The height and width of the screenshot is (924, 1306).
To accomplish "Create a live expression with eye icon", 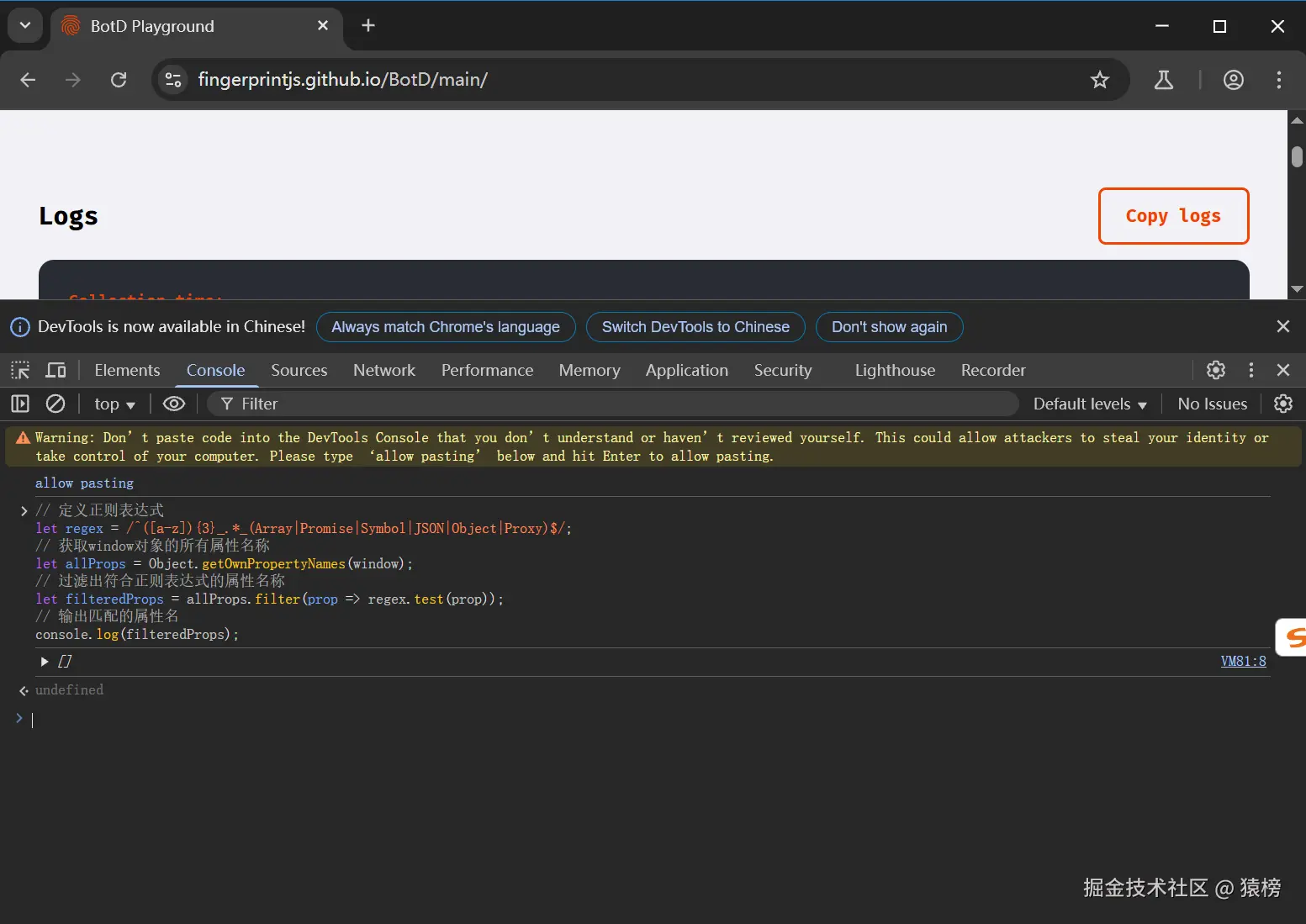I will (x=174, y=404).
